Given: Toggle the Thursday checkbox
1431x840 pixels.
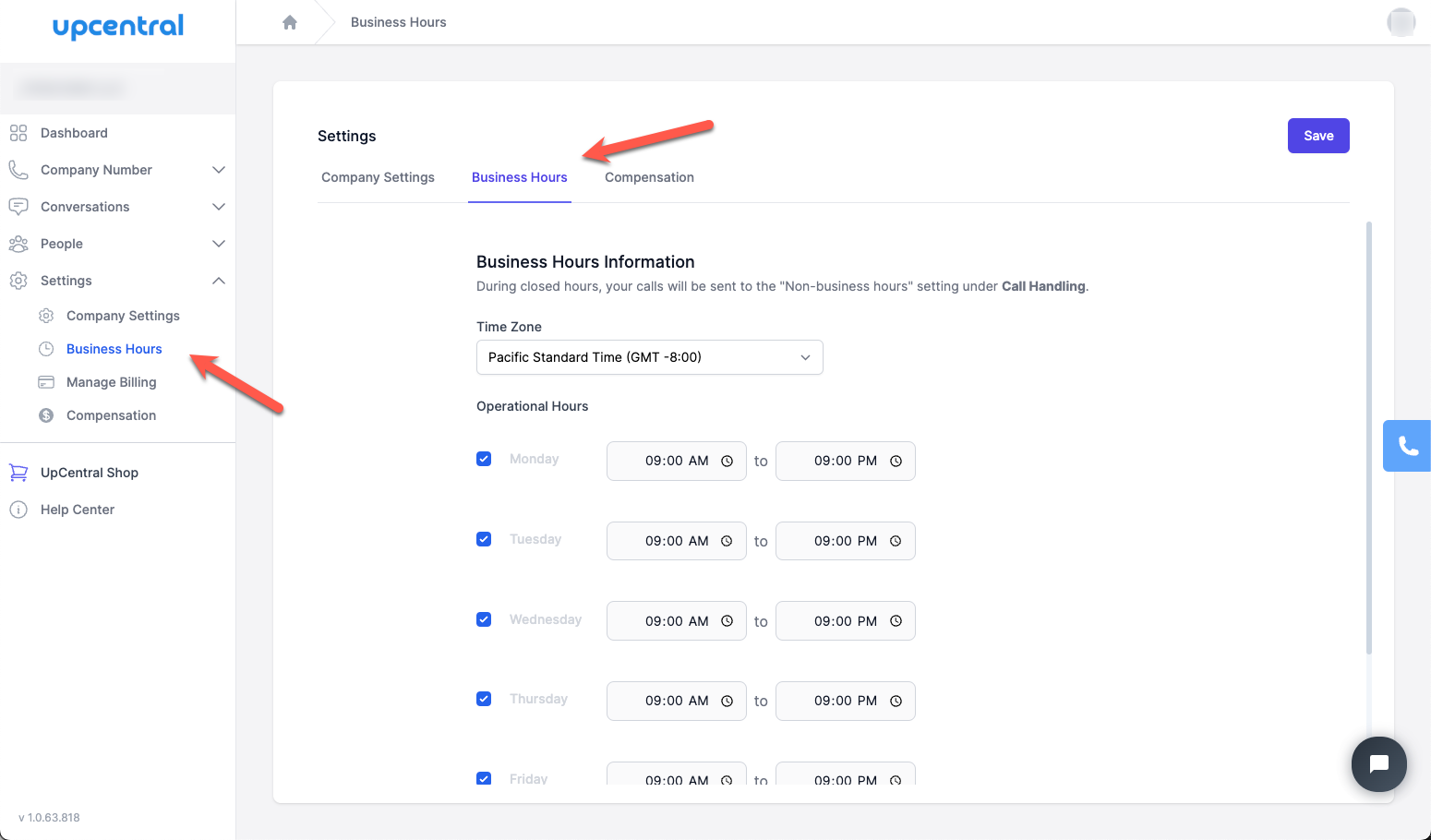Looking at the screenshot, I should point(484,699).
